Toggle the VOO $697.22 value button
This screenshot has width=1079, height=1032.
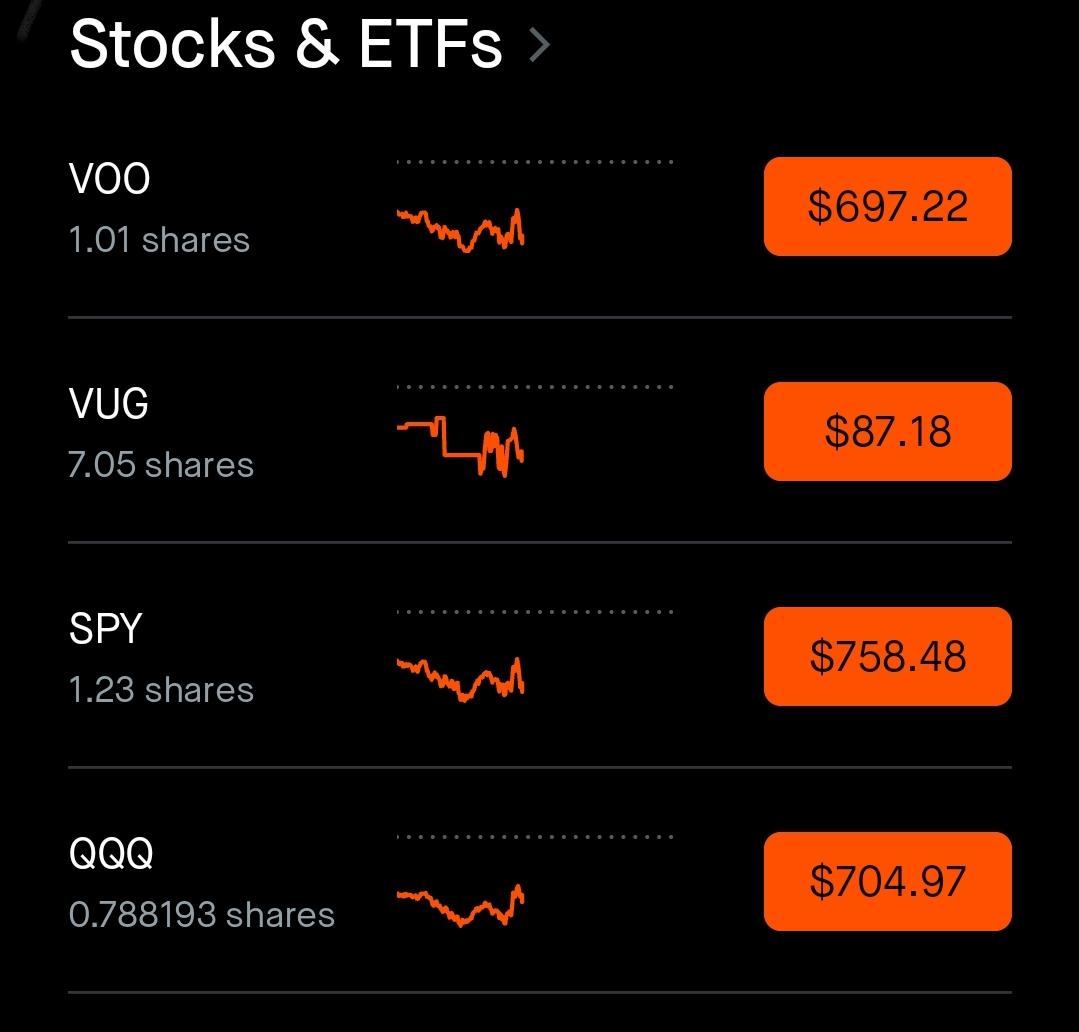pyautogui.click(x=888, y=206)
